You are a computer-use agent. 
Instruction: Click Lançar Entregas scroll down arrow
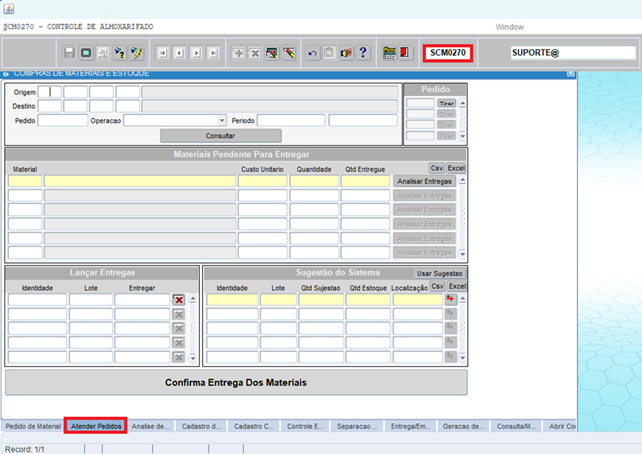coord(192,357)
